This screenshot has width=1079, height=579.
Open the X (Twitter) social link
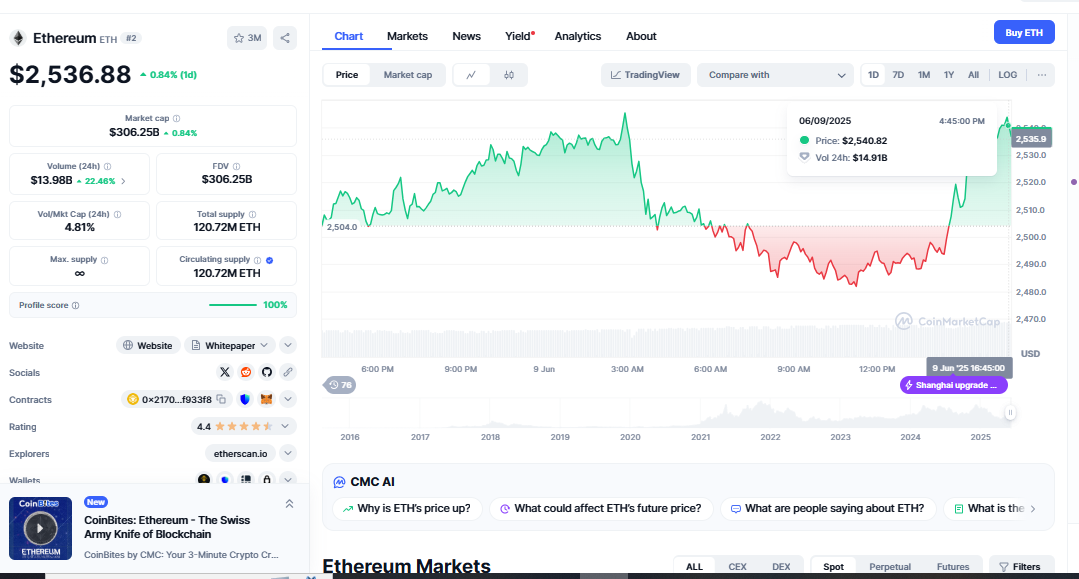tap(224, 372)
